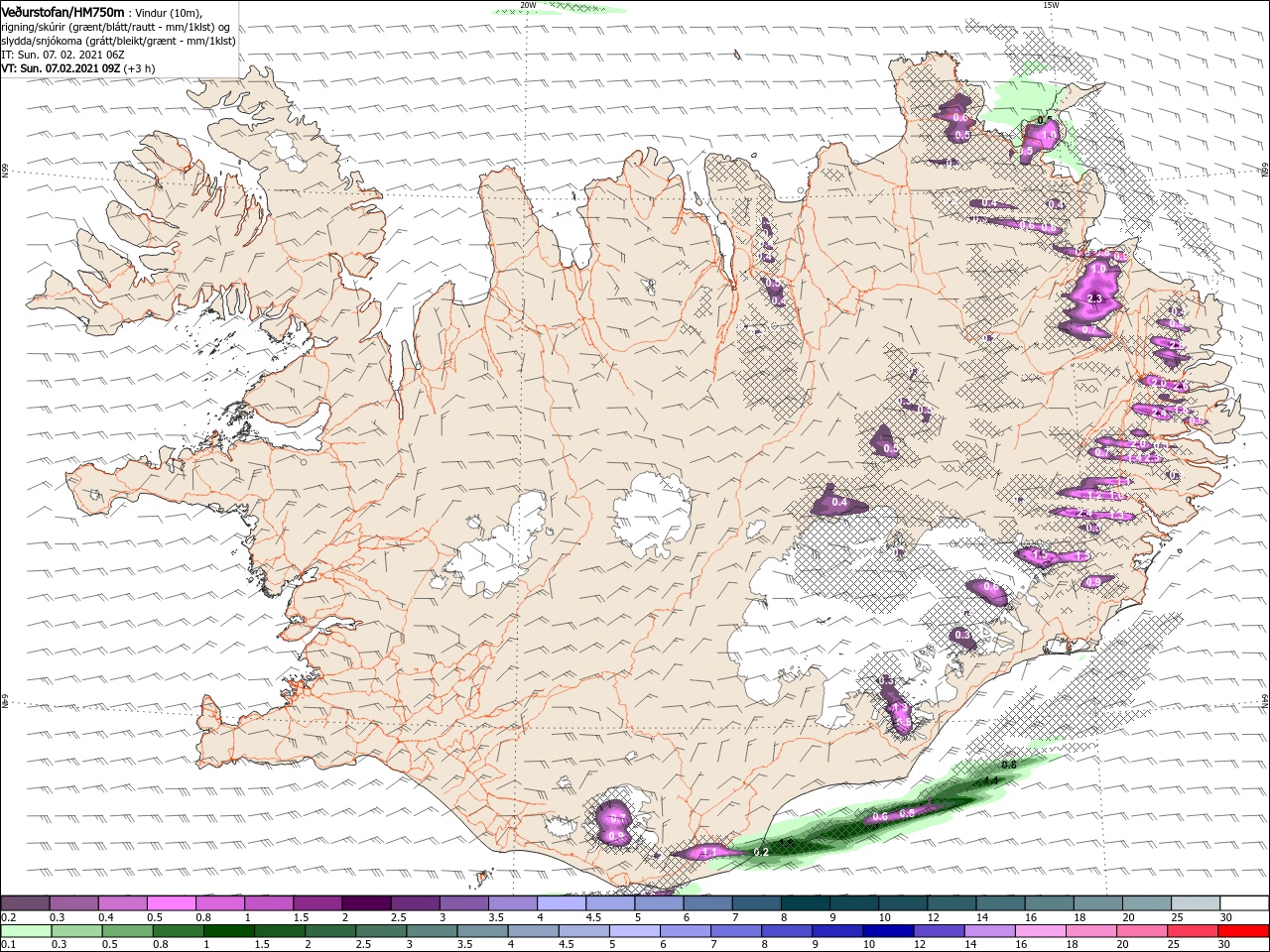Screen dimensions: 1270x952
Task: Pick the 20 mm salmon pink rain swatch
Action: pyautogui.click(x=1143, y=931)
